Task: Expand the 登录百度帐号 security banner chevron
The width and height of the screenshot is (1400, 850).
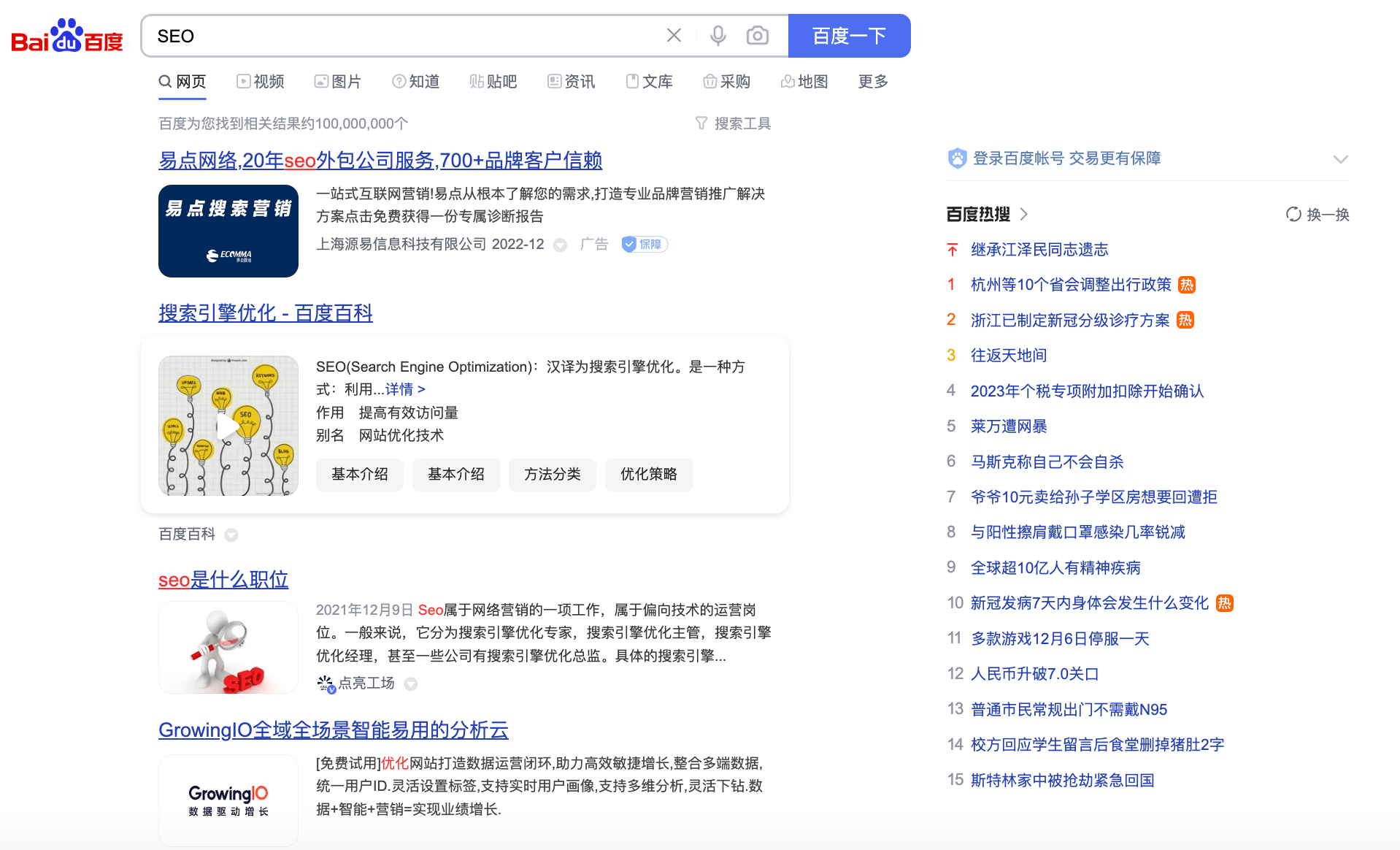Action: coord(1340,159)
